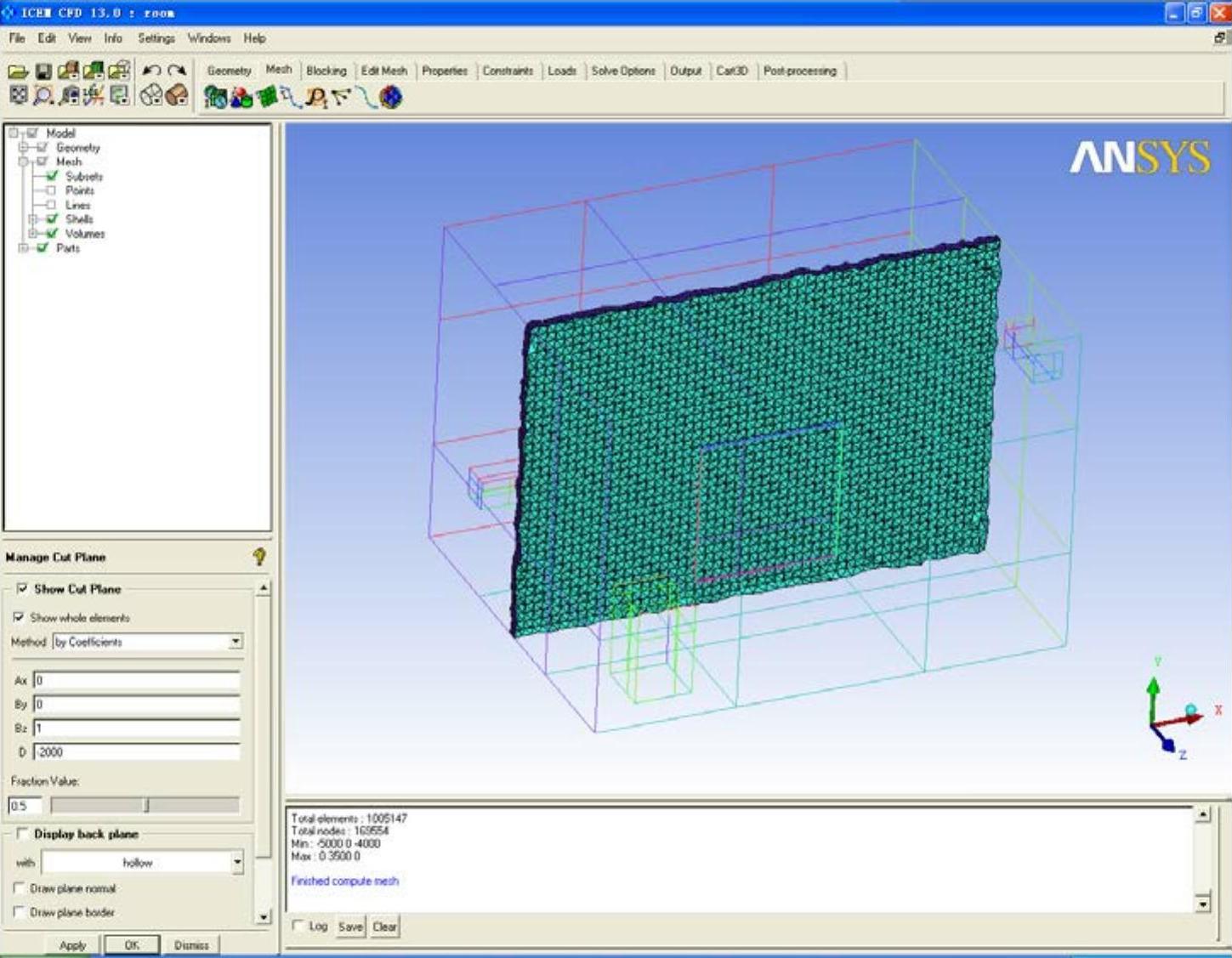Click the Undo arrow icon
Image resolution: width=1232 pixels, height=958 pixels.
point(151,71)
